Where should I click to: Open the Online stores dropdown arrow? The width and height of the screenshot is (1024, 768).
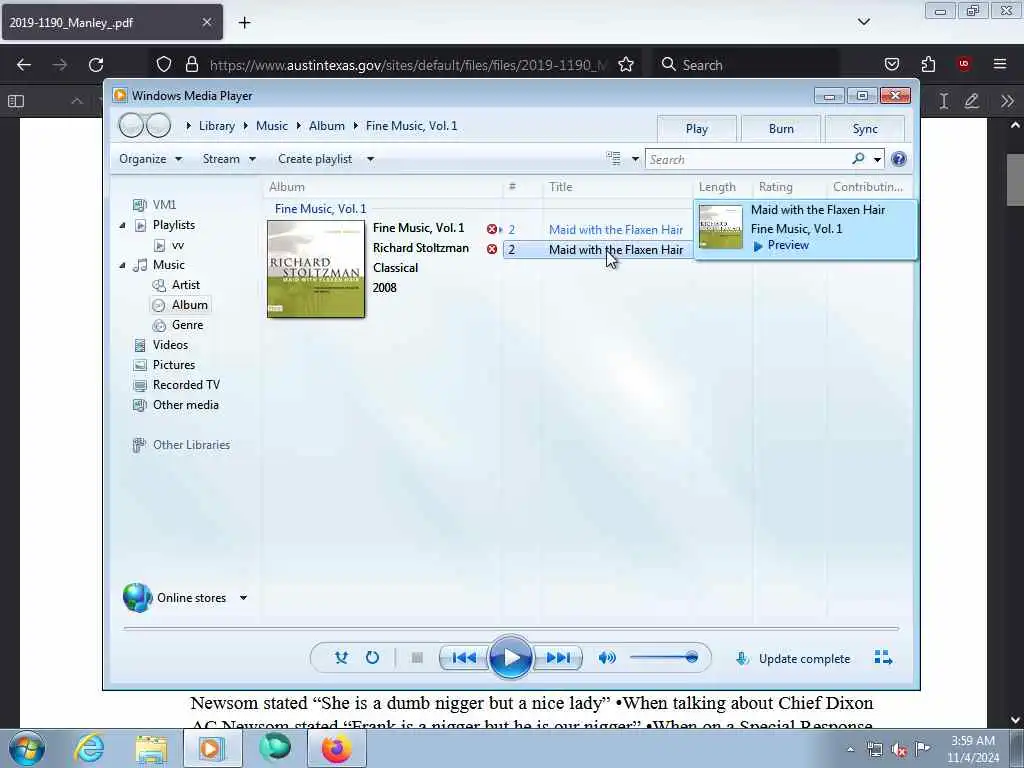[x=243, y=598]
